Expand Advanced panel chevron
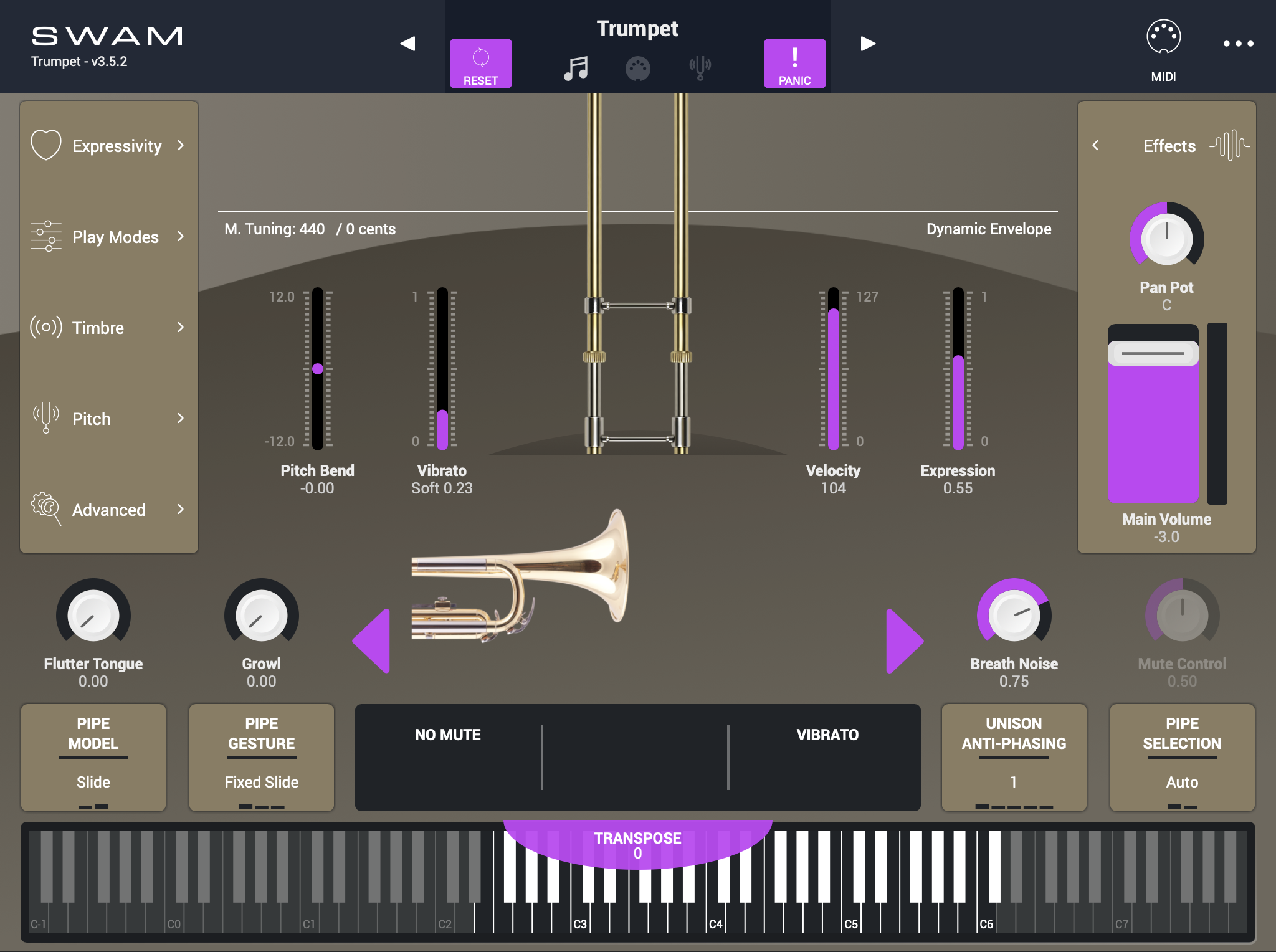This screenshot has height=952, width=1276. [181, 509]
